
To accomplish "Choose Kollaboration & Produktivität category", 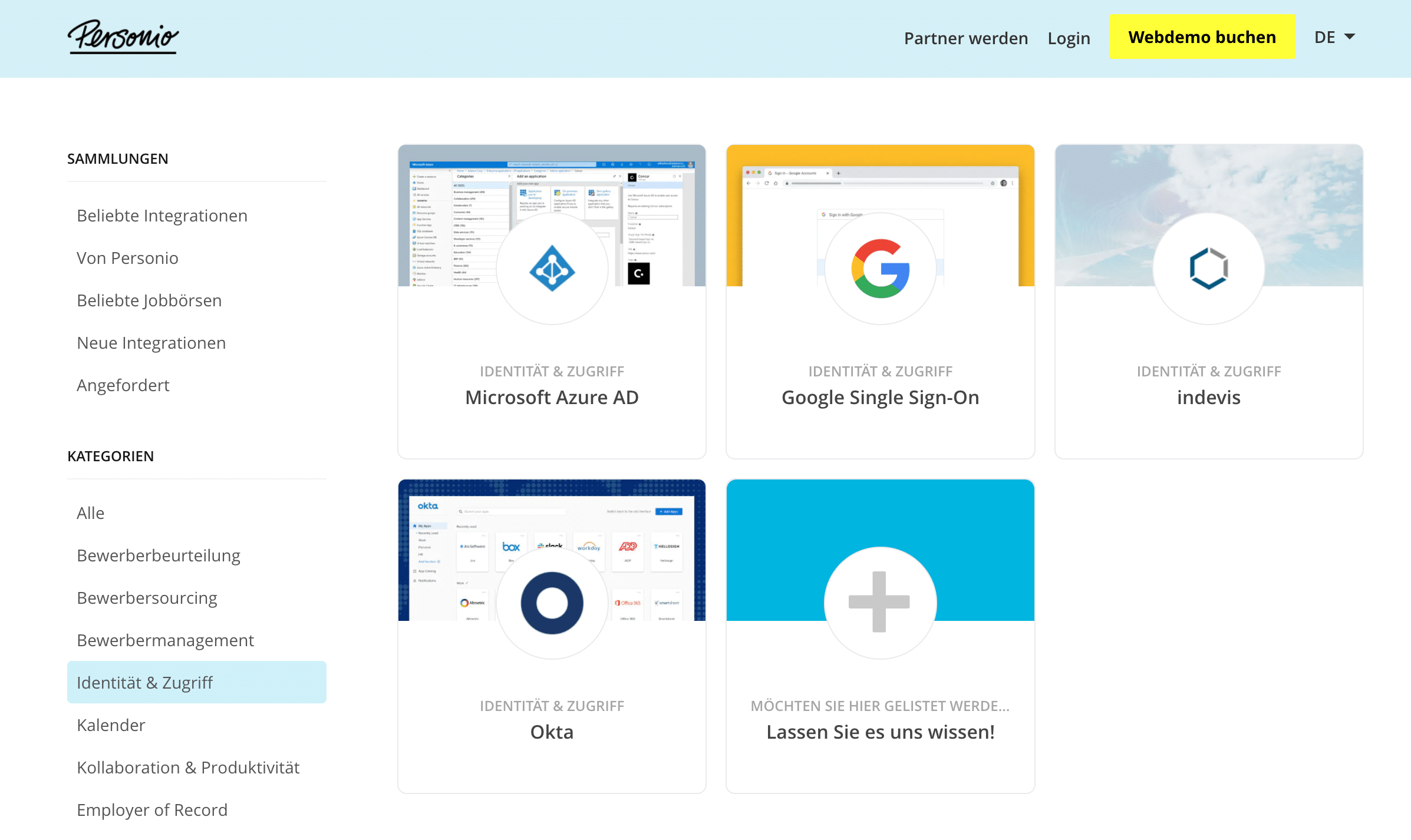I will click(188, 768).
